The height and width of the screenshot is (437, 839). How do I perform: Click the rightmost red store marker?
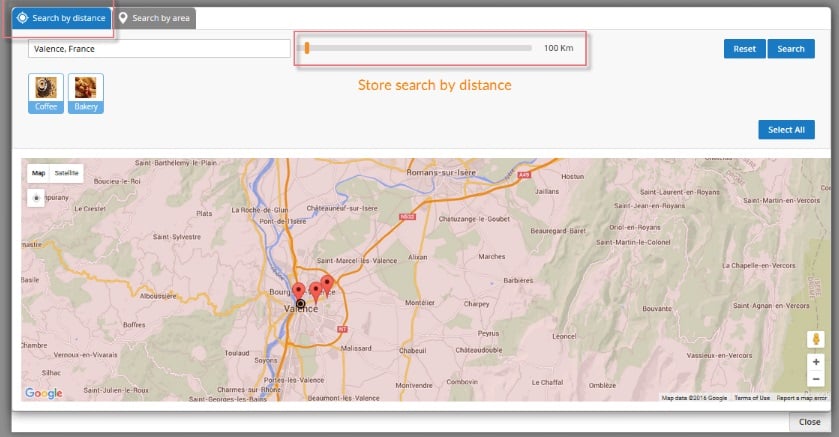327,284
